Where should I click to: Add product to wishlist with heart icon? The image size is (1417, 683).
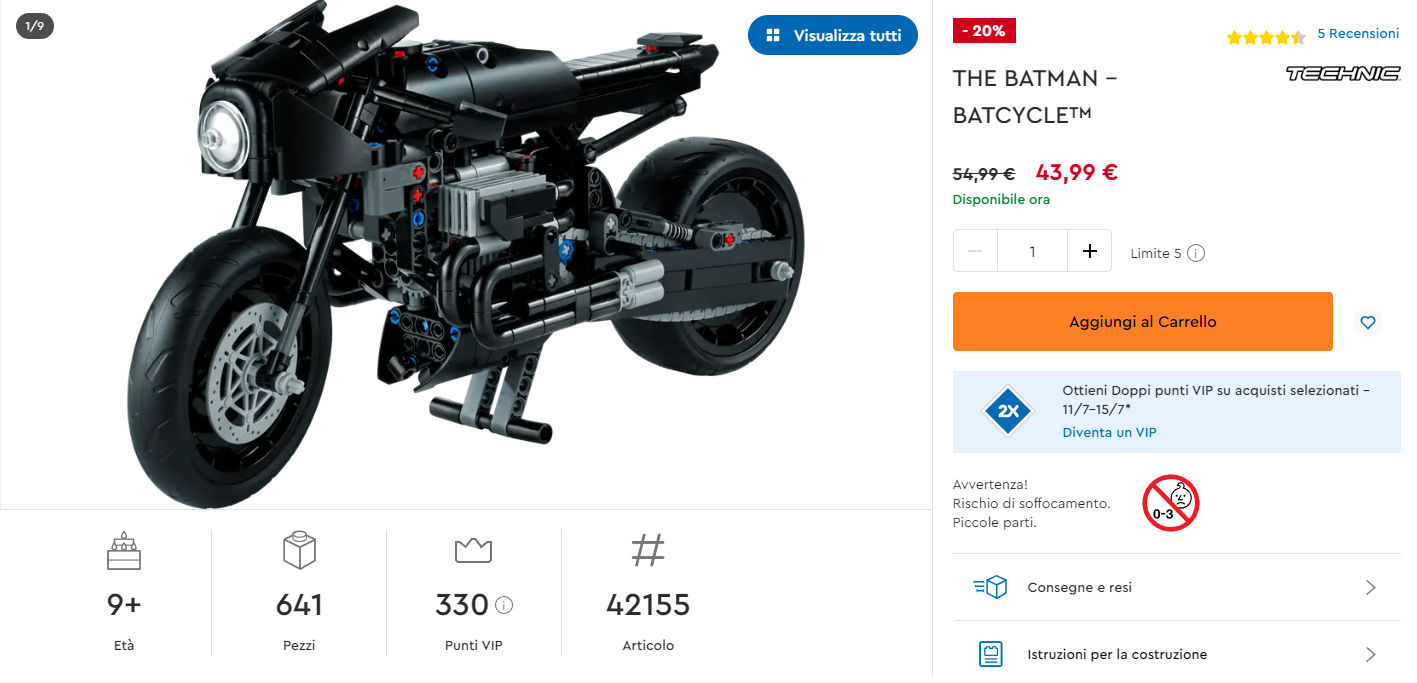coord(1368,322)
